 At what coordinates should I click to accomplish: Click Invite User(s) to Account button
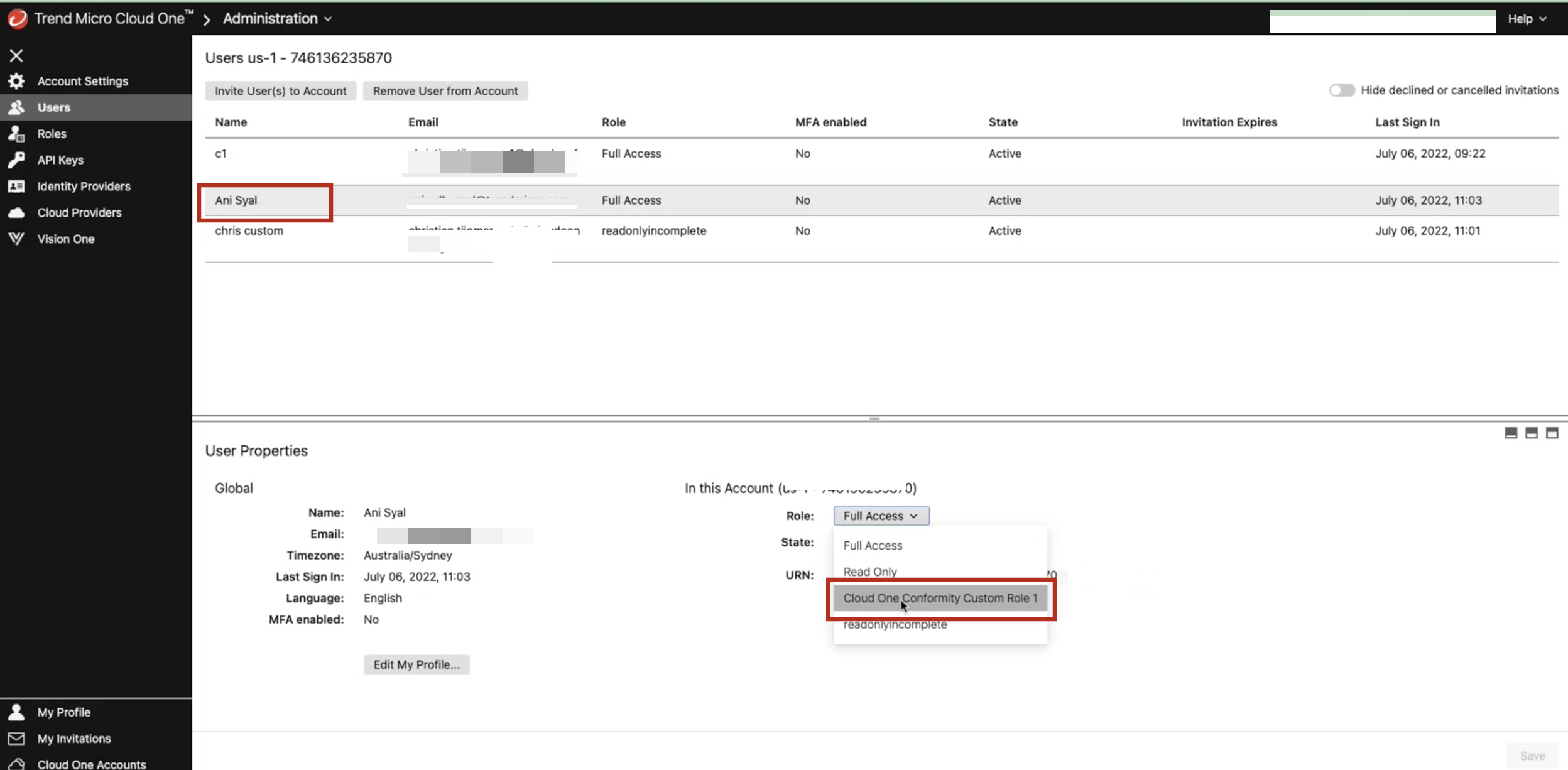280,91
